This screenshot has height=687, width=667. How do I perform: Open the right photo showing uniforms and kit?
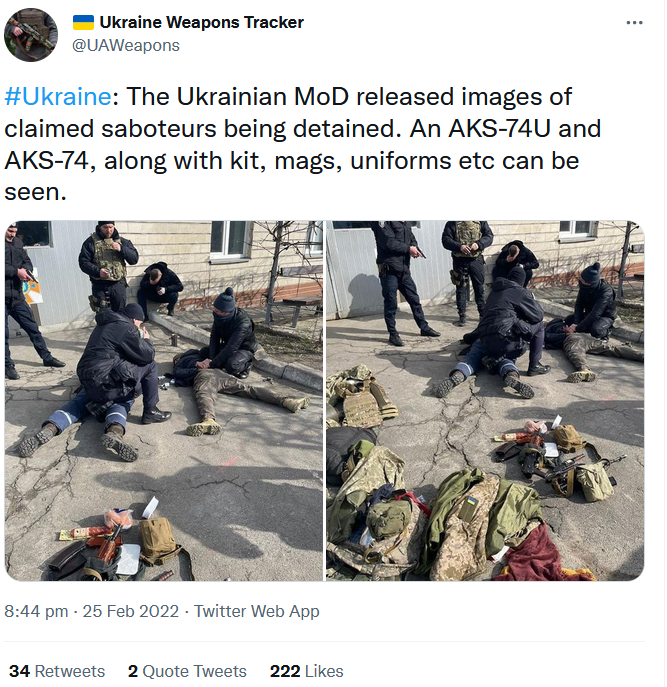click(x=485, y=401)
